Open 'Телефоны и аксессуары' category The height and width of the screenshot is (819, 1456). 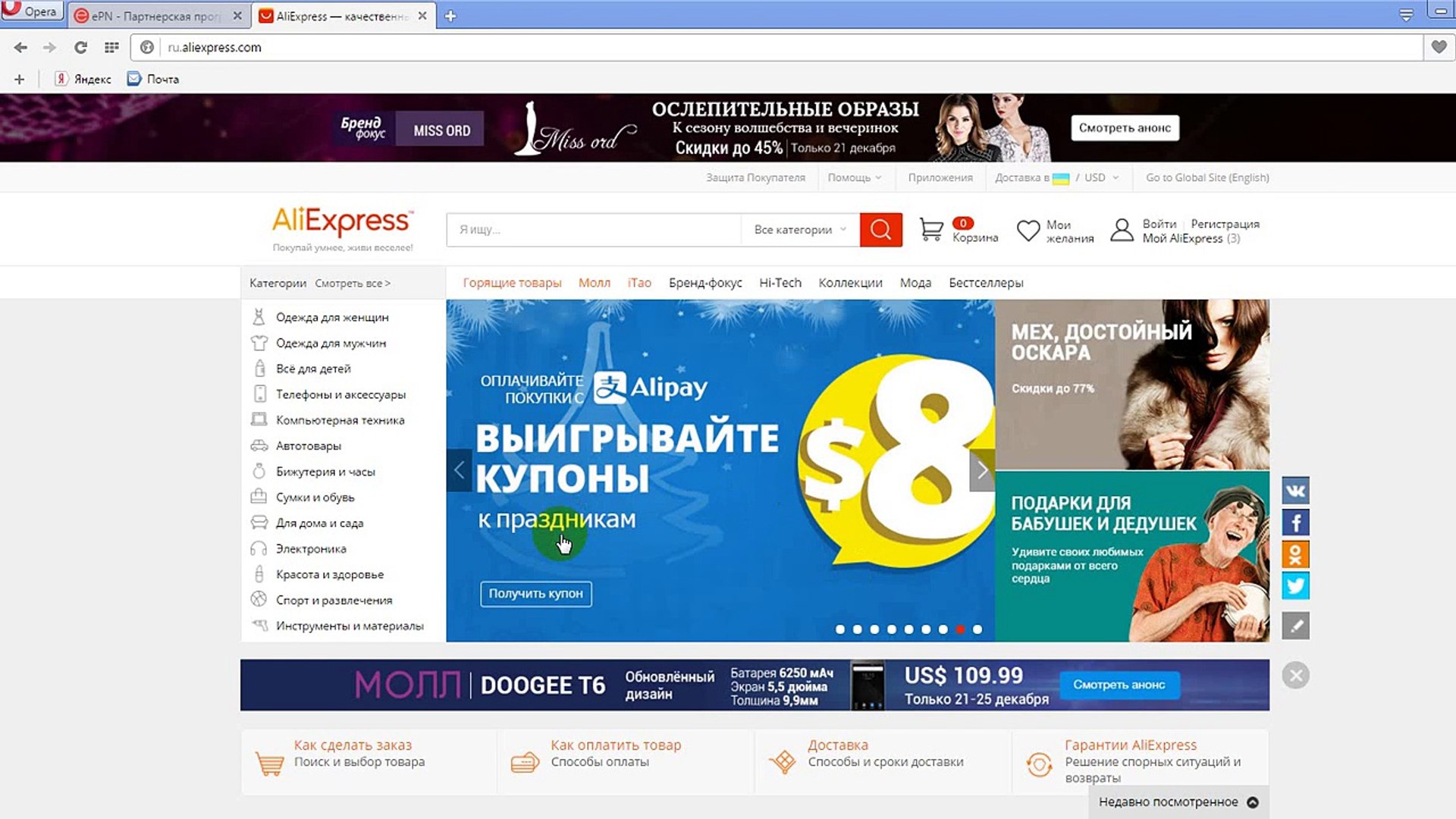pyautogui.click(x=340, y=394)
